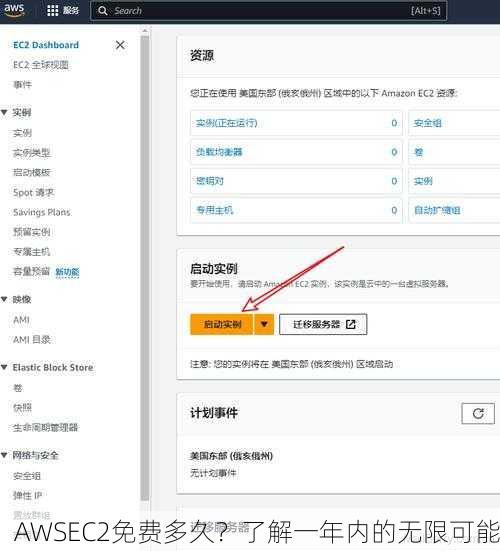Select 实例 item under 实例 section
Image resolution: width=500 pixels, height=551 pixels.
[22, 133]
